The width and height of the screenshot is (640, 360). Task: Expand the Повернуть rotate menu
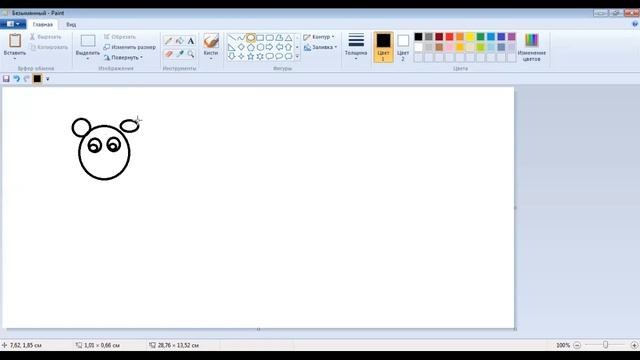coord(123,58)
